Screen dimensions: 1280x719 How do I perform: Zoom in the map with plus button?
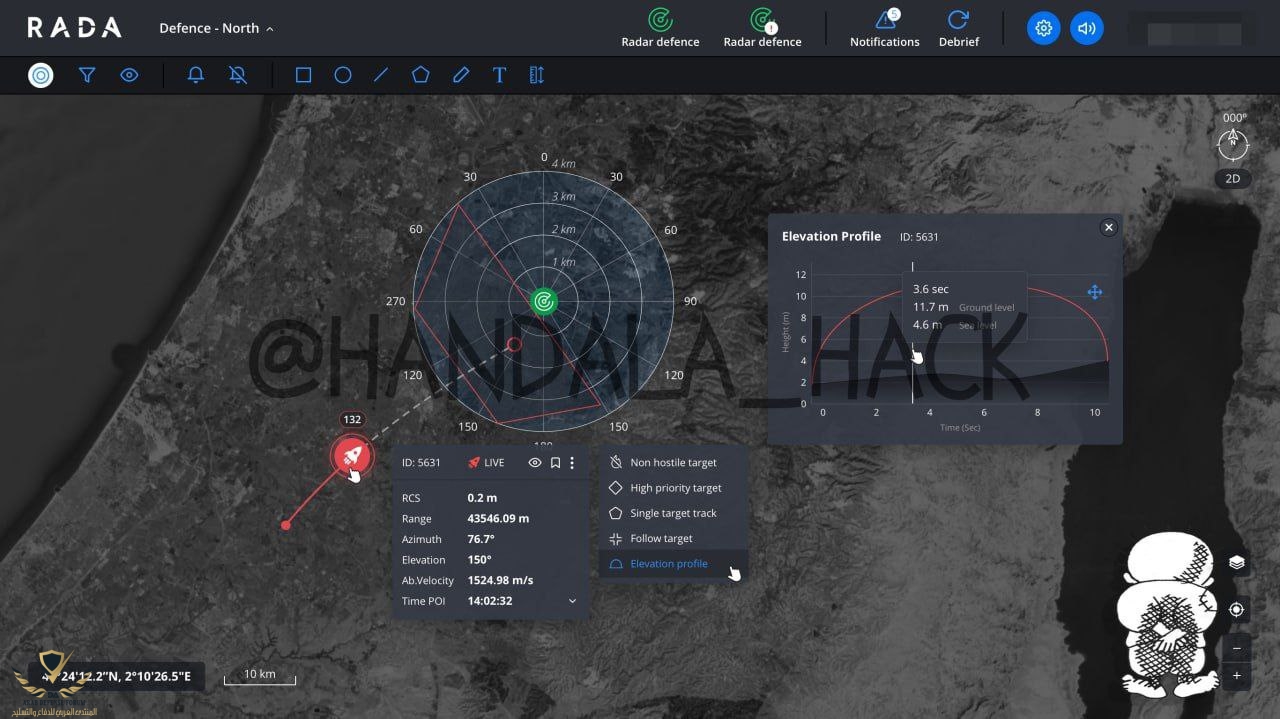[x=1237, y=676]
